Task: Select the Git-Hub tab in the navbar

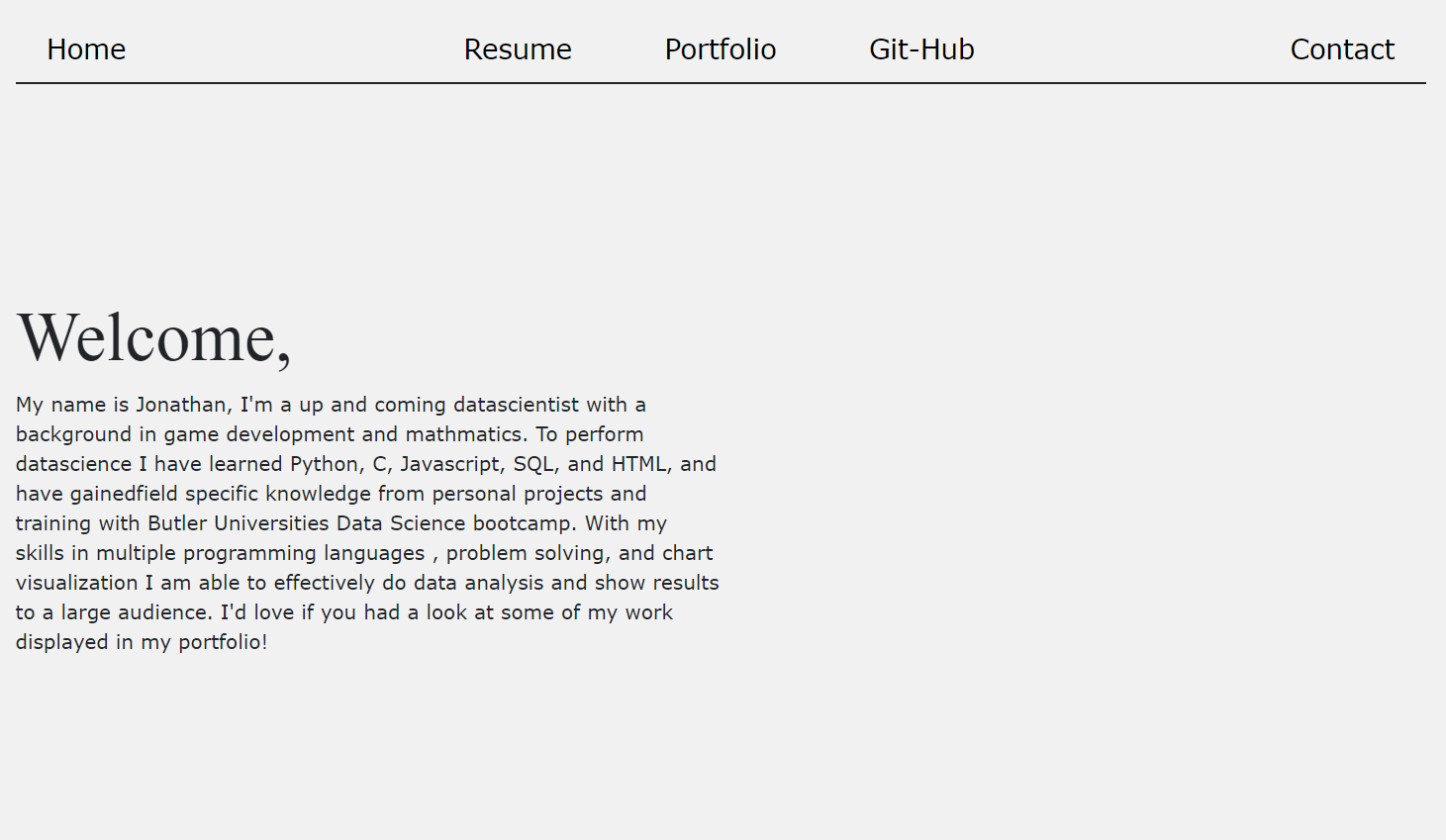Action: point(921,49)
